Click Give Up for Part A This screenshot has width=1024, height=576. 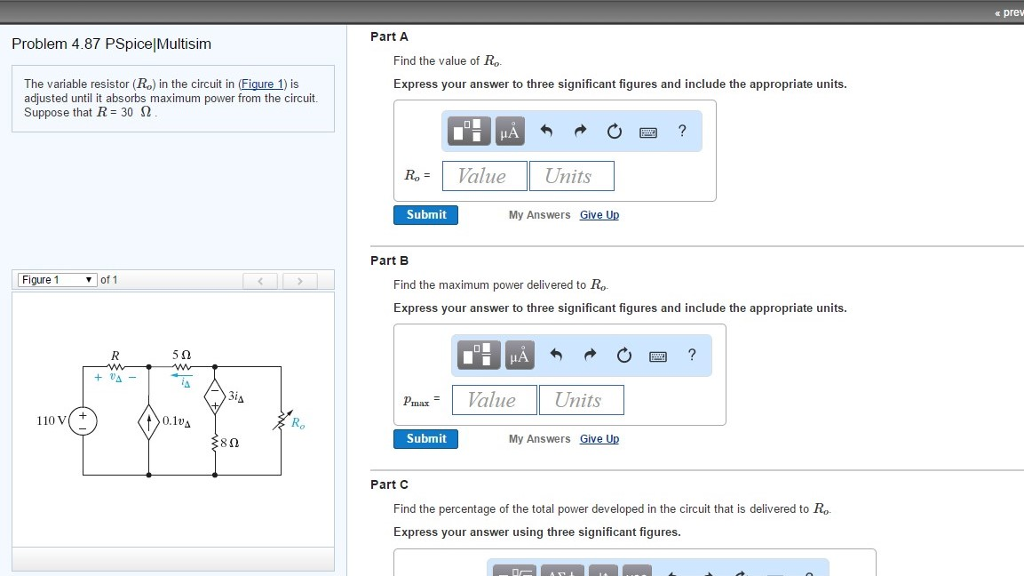point(599,215)
